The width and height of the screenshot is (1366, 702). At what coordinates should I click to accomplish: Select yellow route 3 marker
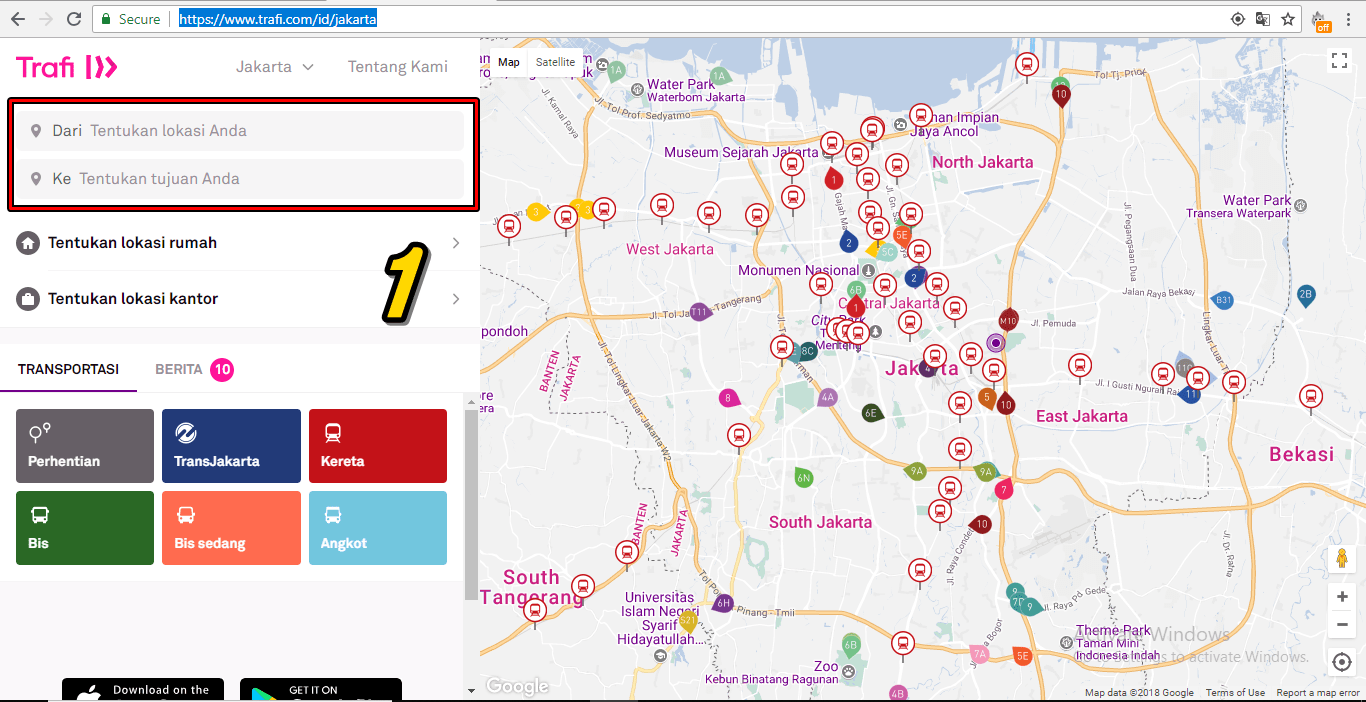536,212
